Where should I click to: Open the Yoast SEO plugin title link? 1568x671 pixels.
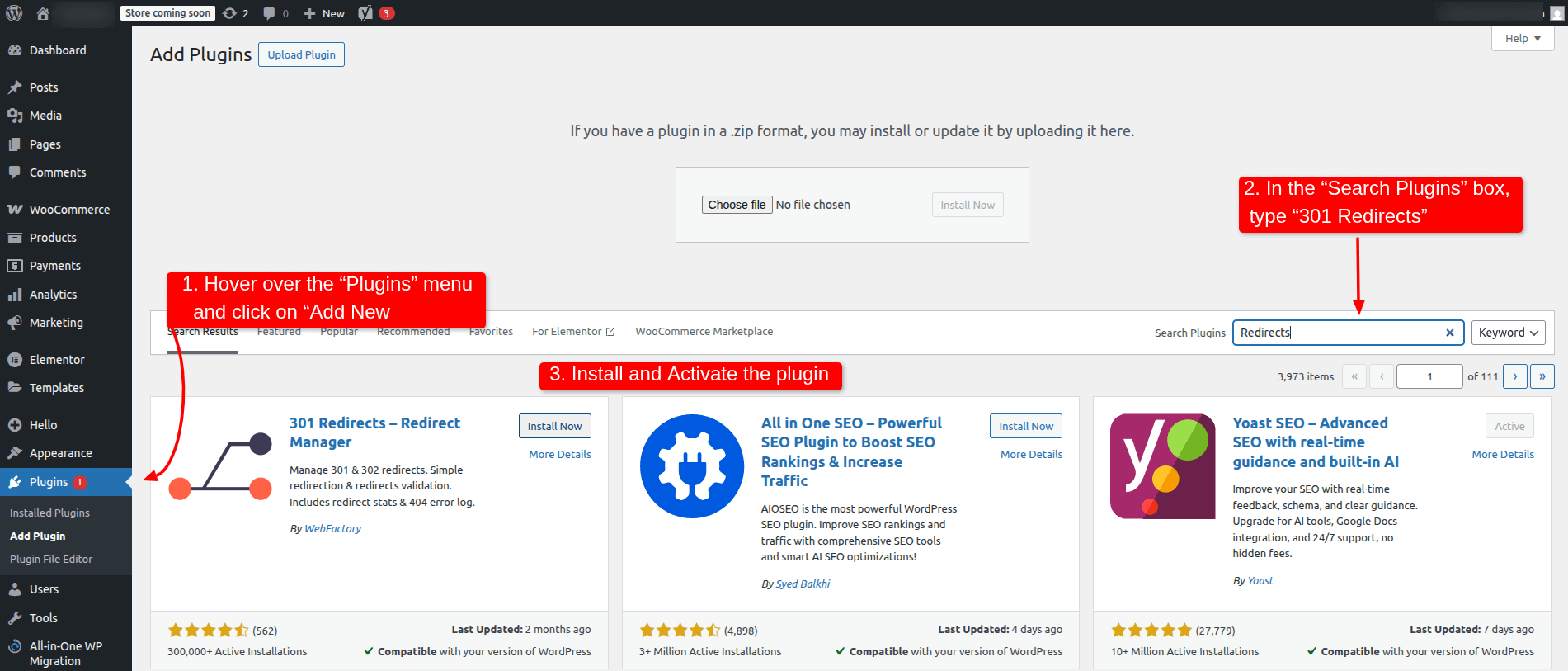1316,442
